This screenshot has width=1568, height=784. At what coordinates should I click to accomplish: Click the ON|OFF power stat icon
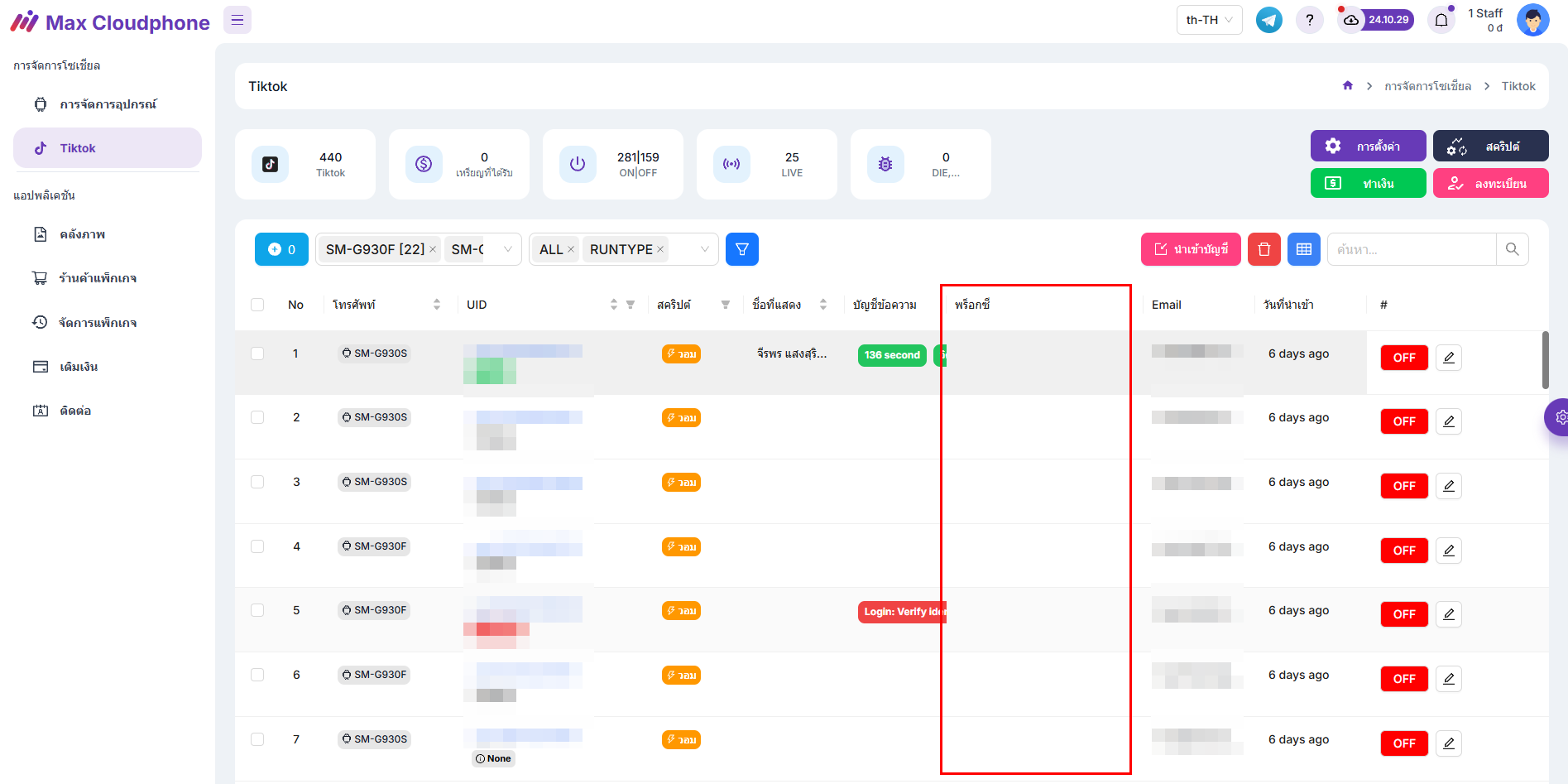click(x=578, y=164)
